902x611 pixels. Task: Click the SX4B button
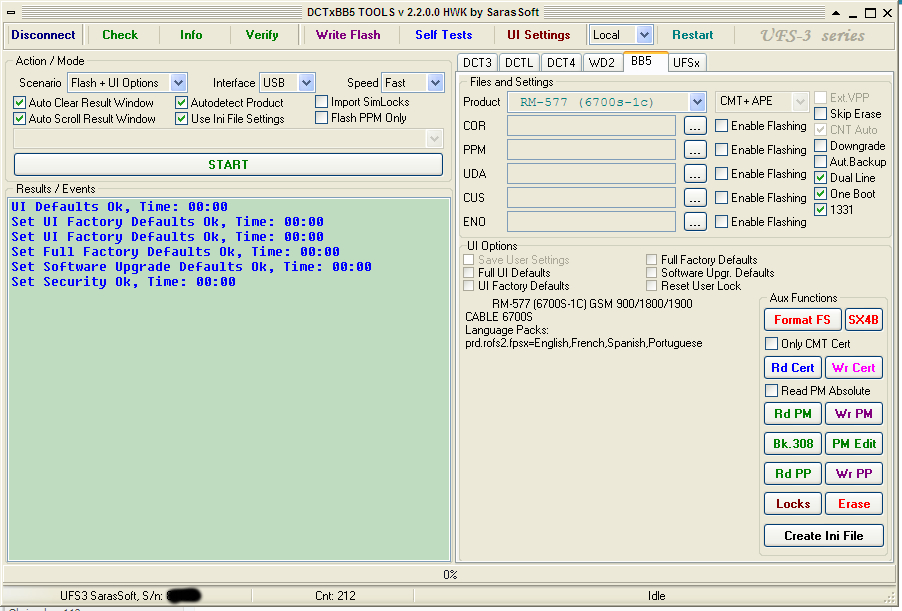coord(863,320)
